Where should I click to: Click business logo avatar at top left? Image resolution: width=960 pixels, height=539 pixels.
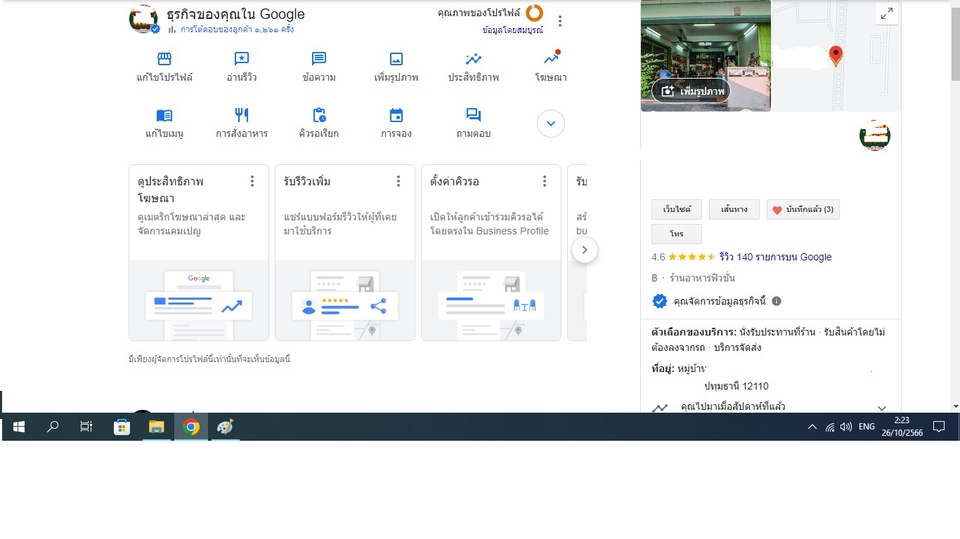(144, 19)
